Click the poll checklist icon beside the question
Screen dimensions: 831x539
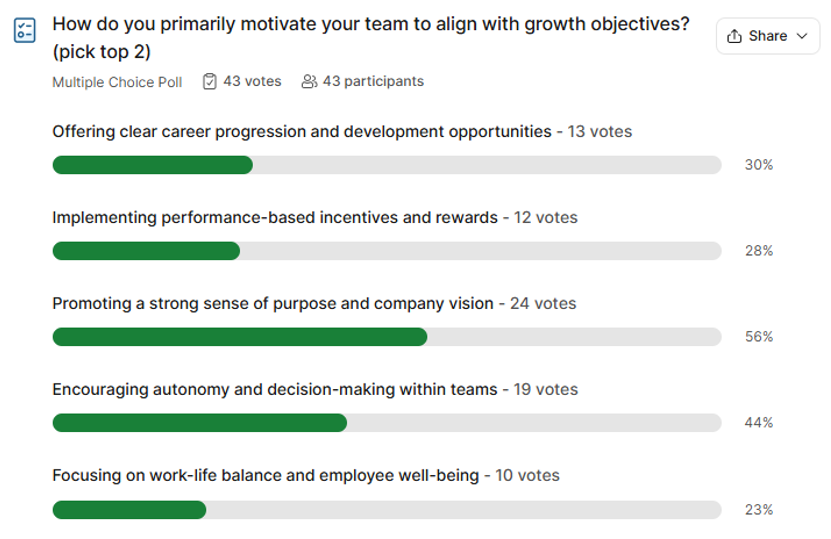[x=25, y=30]
